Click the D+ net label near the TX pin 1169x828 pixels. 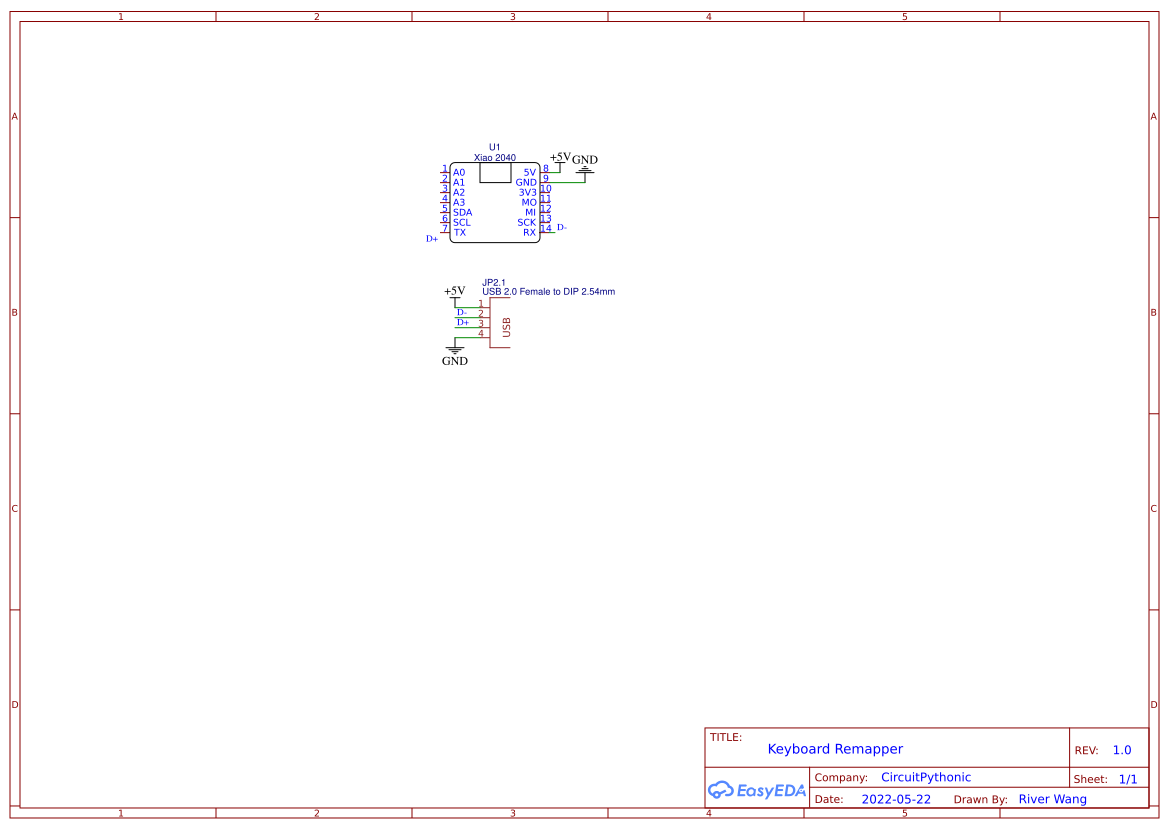431,238
